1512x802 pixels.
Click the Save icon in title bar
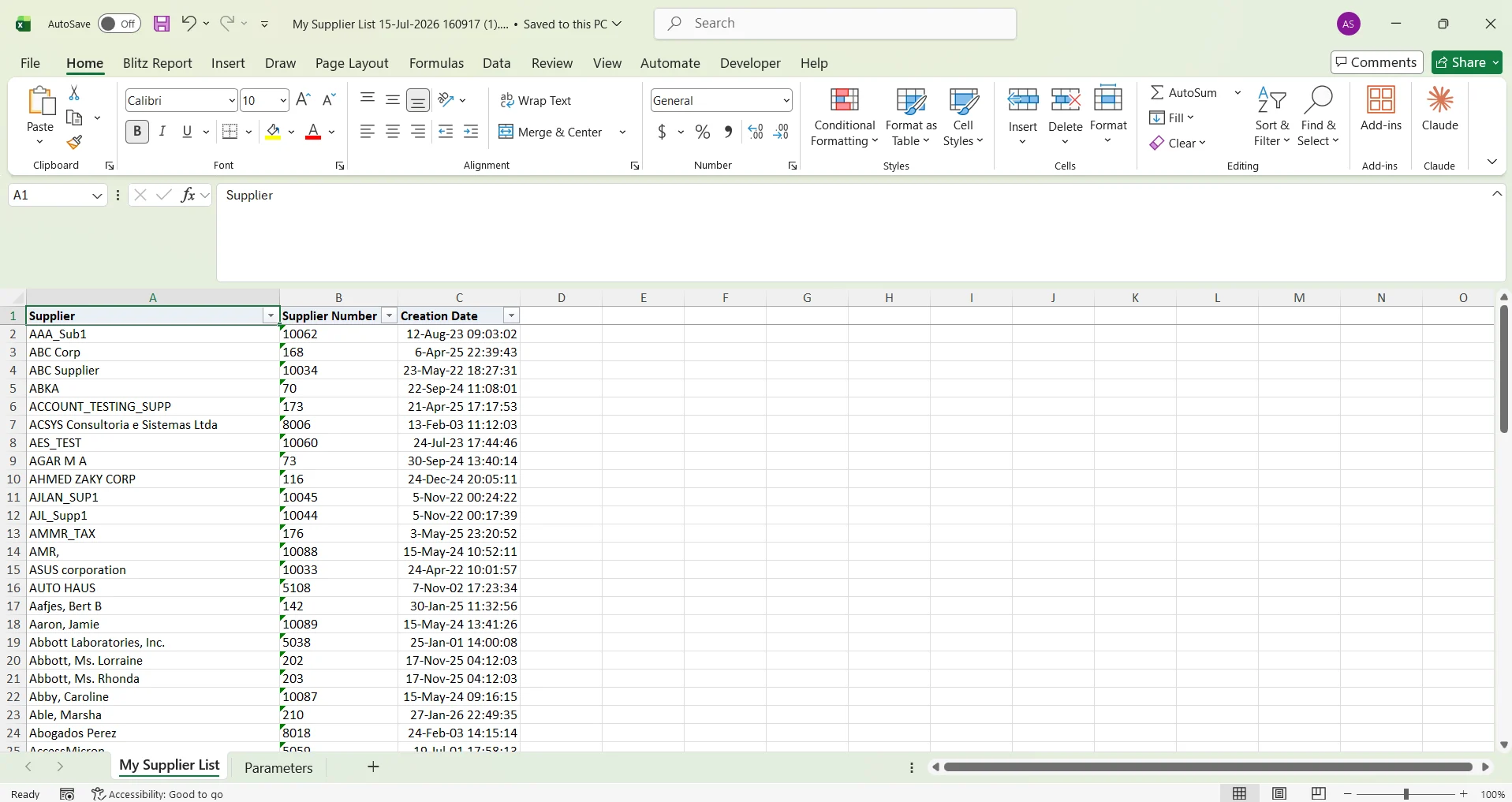[x=162, y=24]
